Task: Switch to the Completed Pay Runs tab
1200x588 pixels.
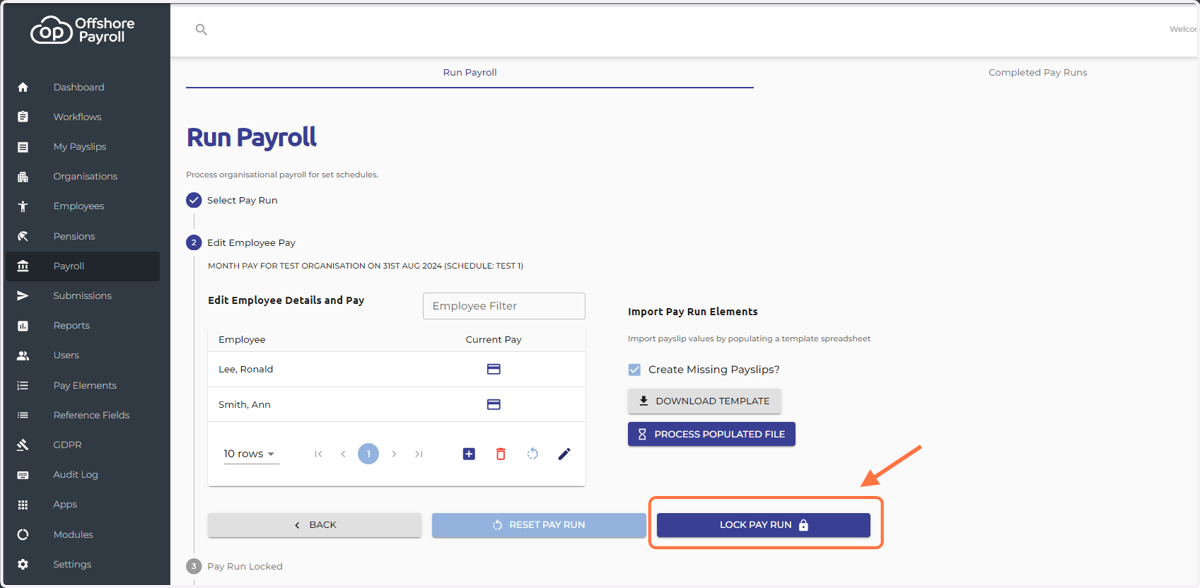Action: pos(1037,72)
